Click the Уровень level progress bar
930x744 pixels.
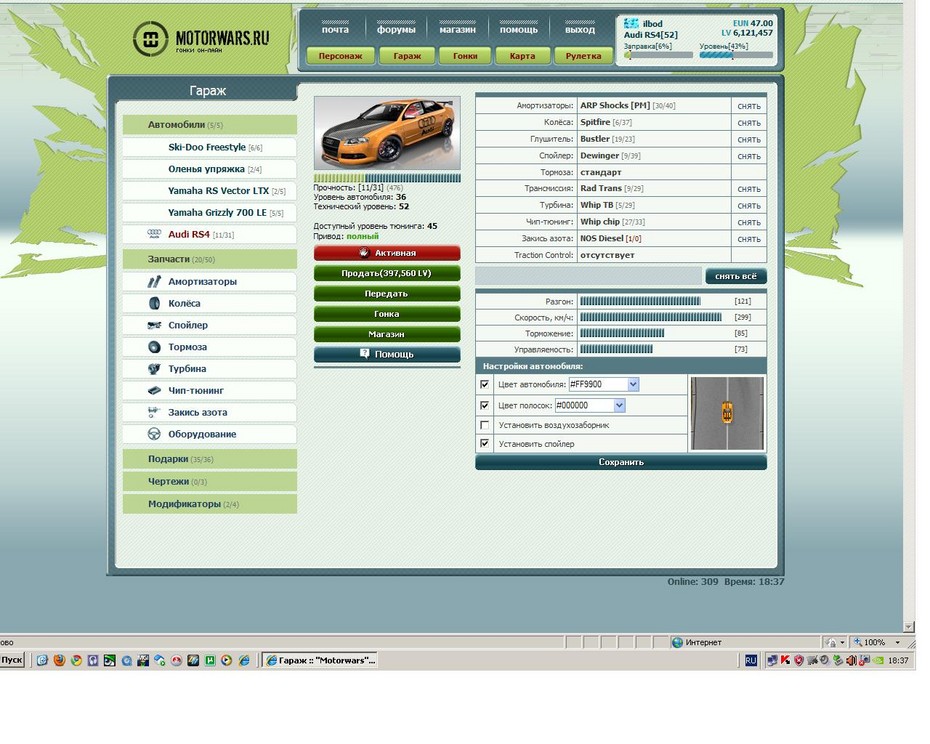point(736,55)
